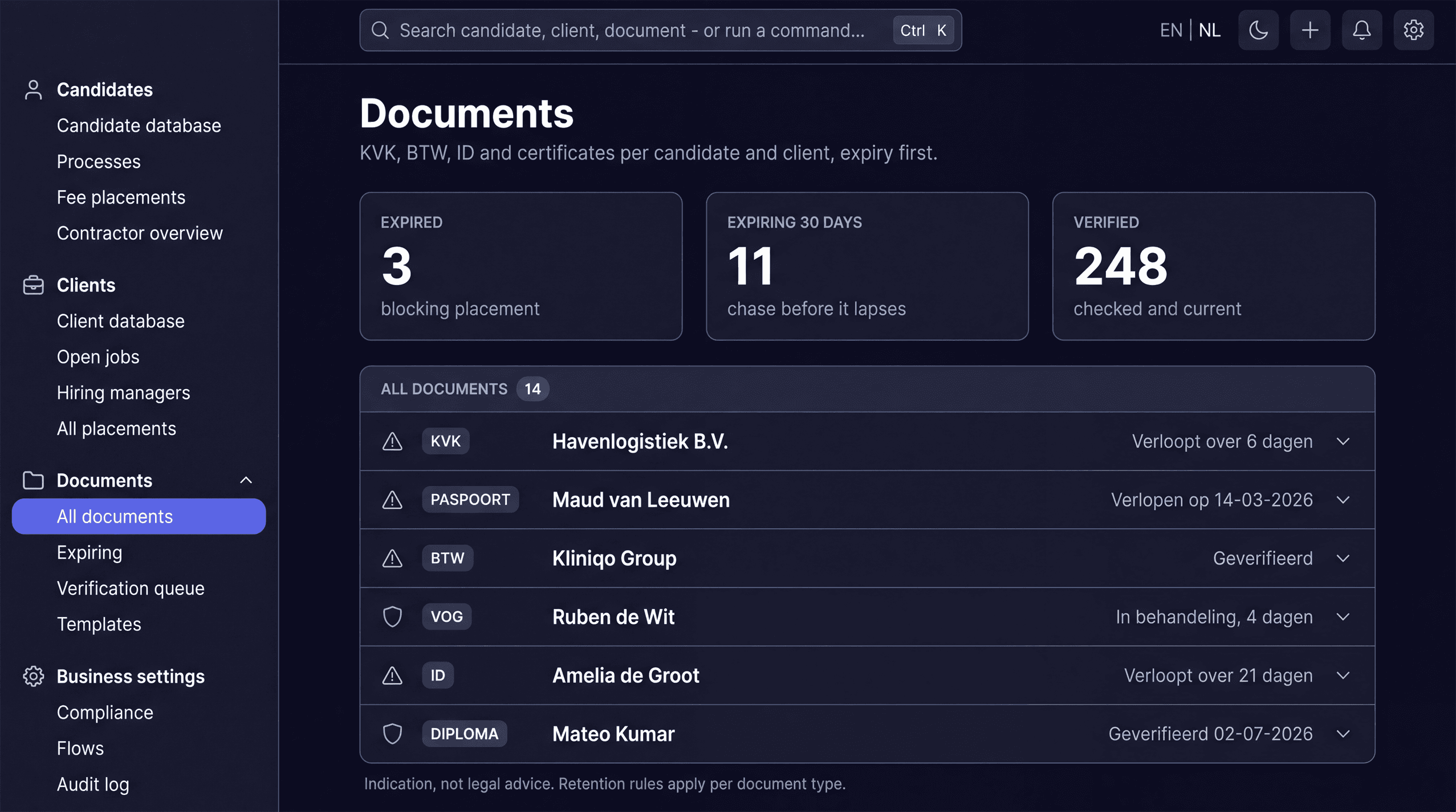Select All documents sidebar item
This screenshot has height=812, width=1456.
tap(139, 516)
